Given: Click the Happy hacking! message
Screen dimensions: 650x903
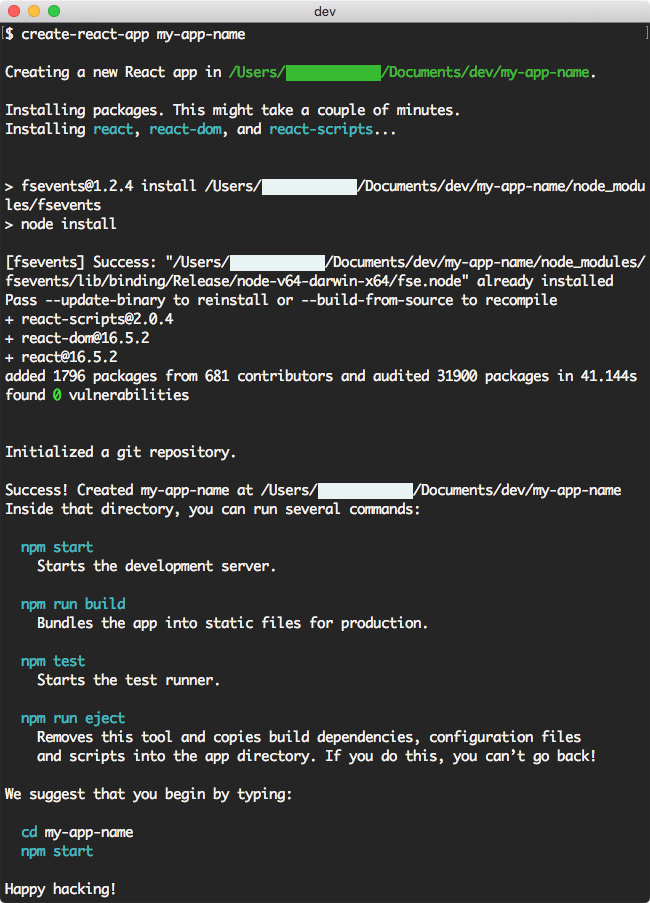Looking at the screenshot, I should [x=60, y=888].
